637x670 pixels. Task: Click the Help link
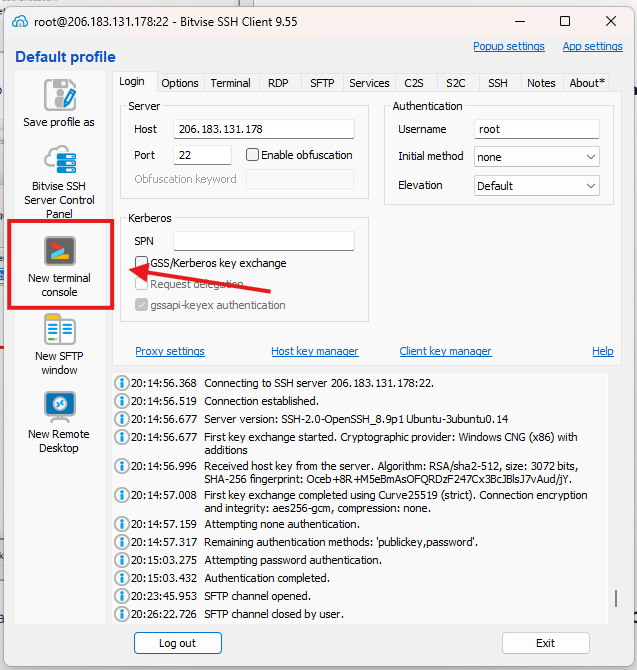(x=603, y=351)
